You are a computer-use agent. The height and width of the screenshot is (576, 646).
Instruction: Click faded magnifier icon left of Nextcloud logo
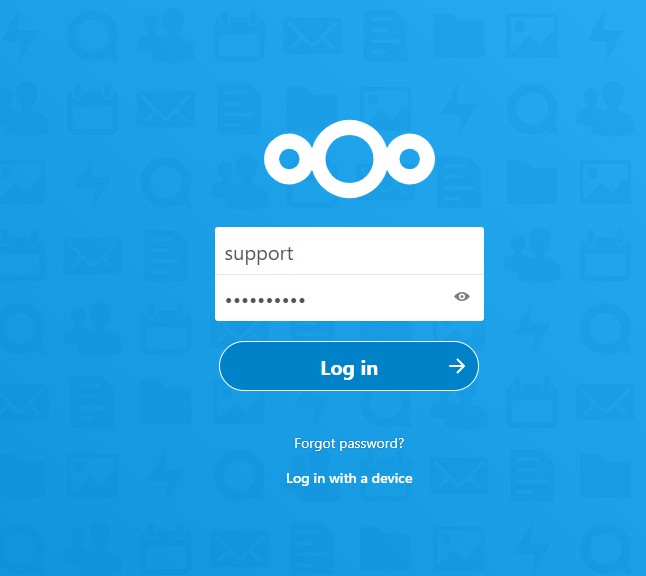(166, 182)
